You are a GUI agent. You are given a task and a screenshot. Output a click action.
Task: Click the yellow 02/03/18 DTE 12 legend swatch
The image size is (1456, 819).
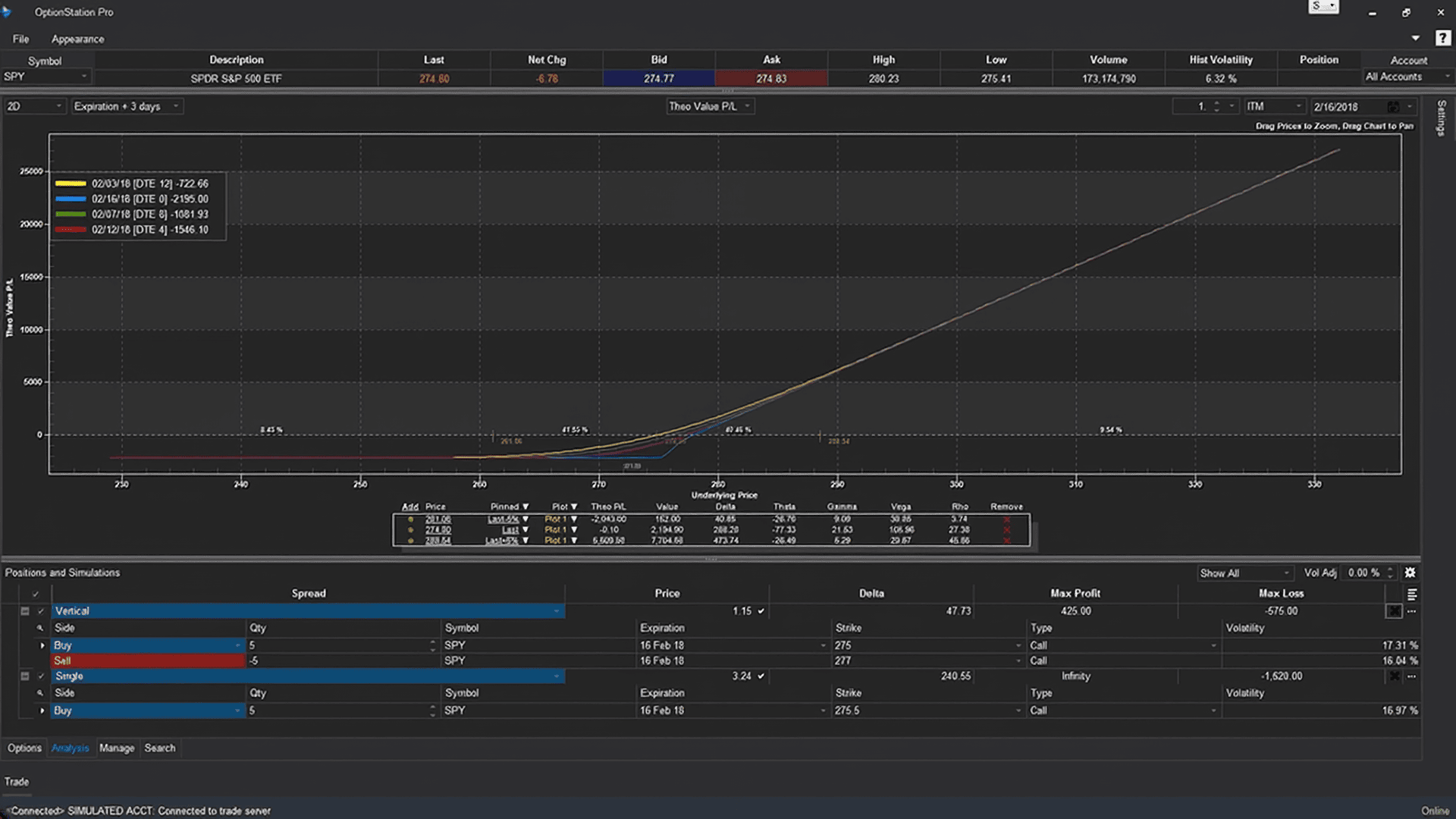(71, 184)
